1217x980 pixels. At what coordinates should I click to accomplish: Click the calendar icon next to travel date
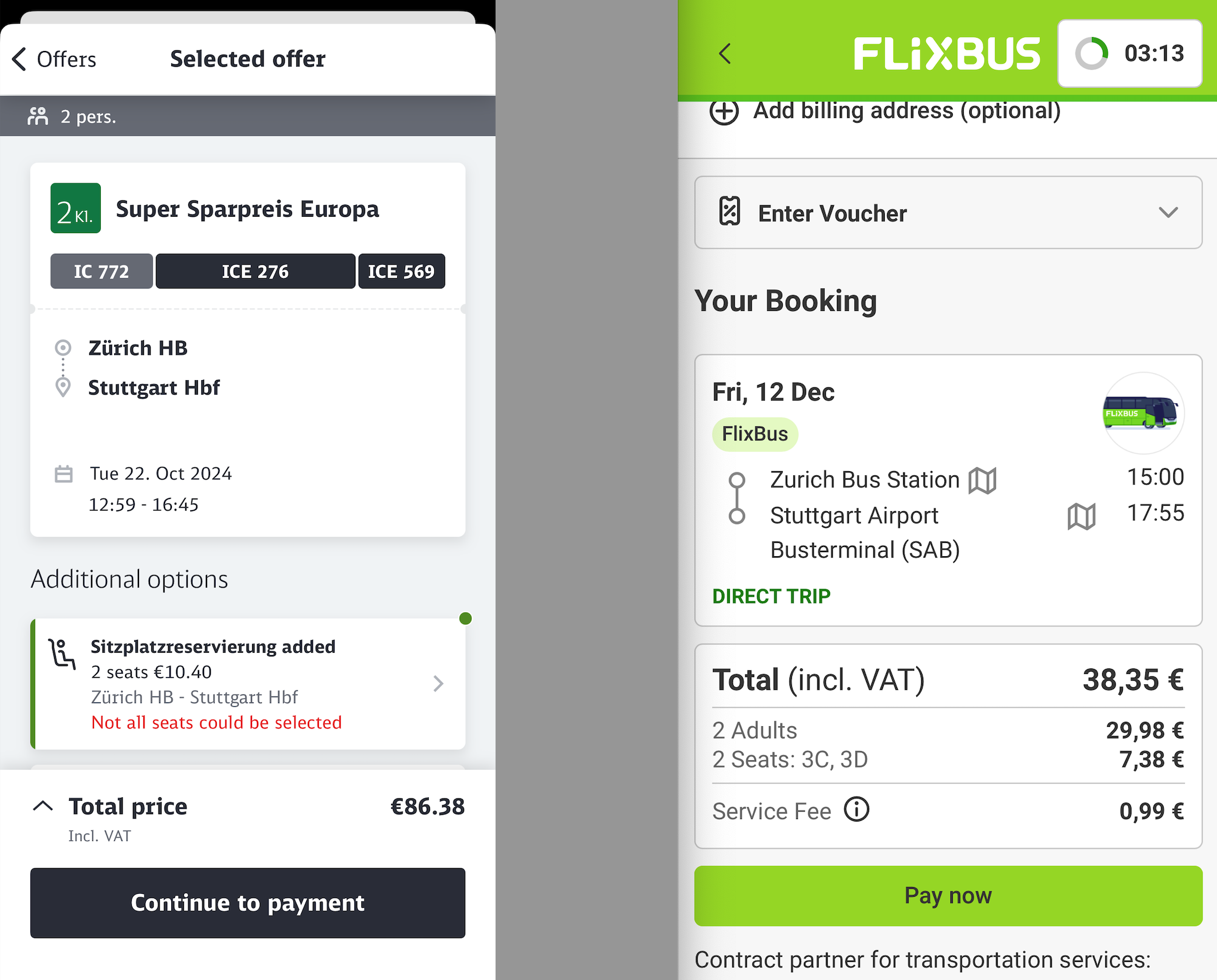[65, 474]
